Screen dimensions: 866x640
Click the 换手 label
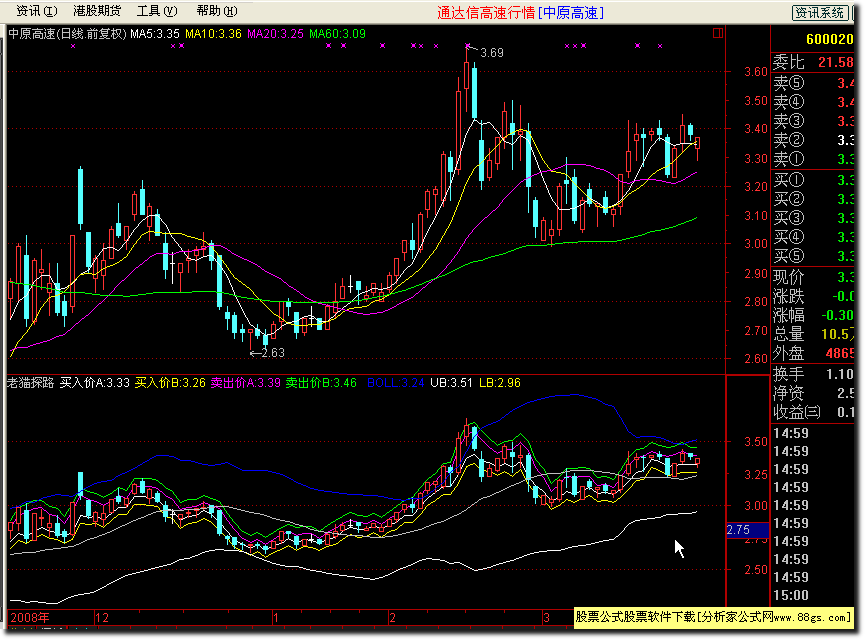pyautogui.click(x=788, y=374)
